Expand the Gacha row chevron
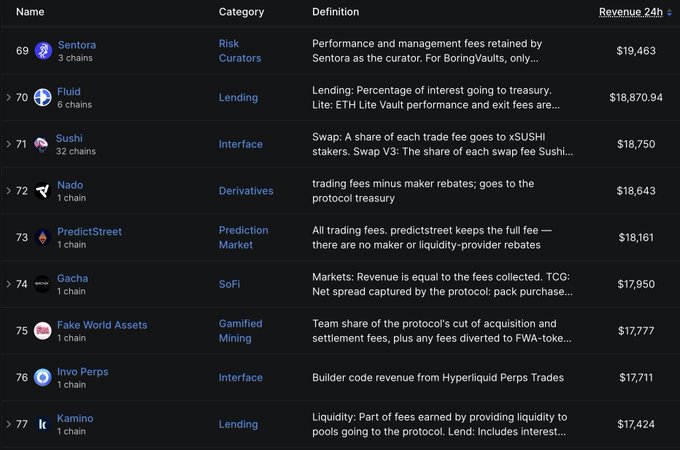The image size is (680, 450). pos(8,284)
